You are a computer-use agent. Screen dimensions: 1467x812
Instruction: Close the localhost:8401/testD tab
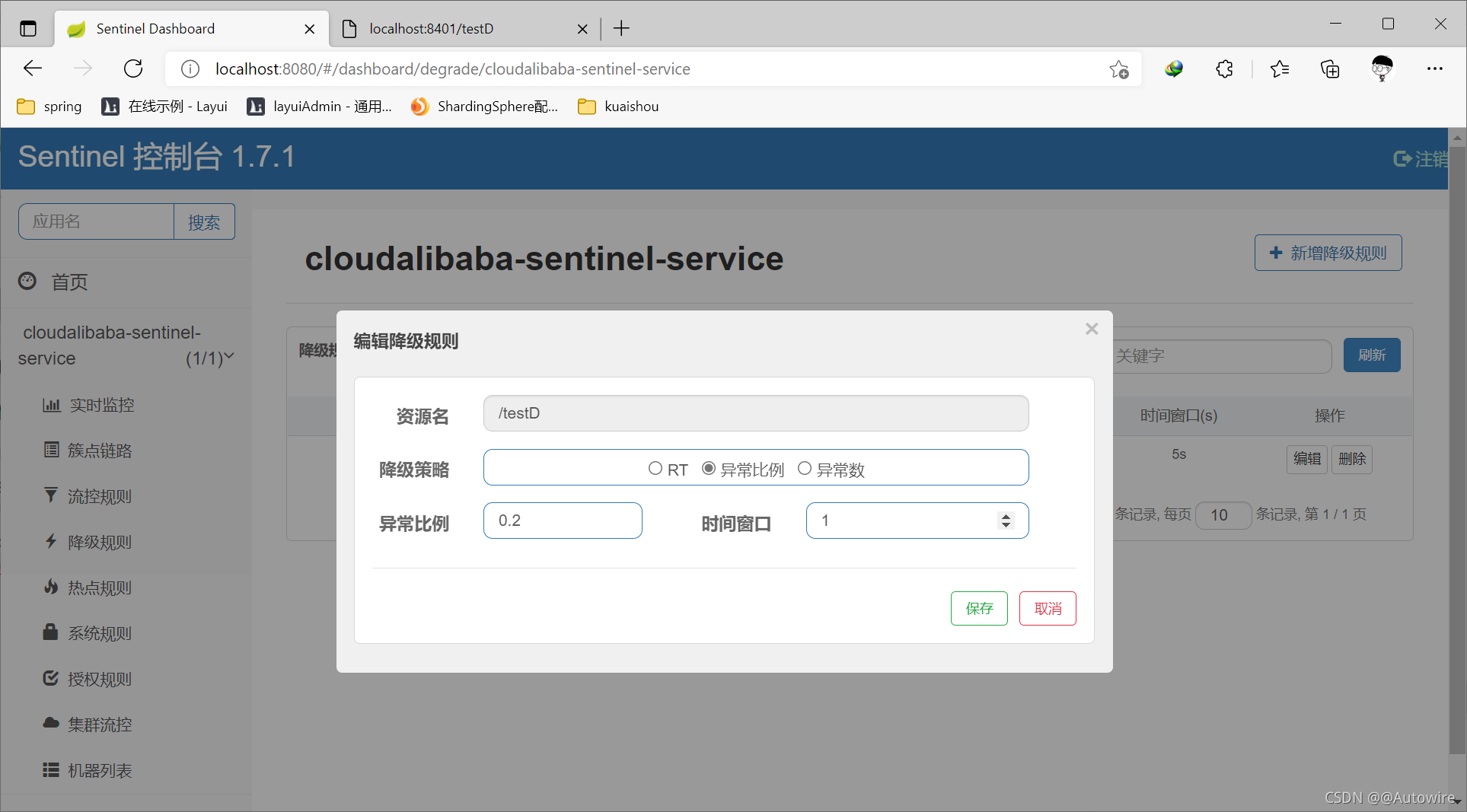coord(582,29)
